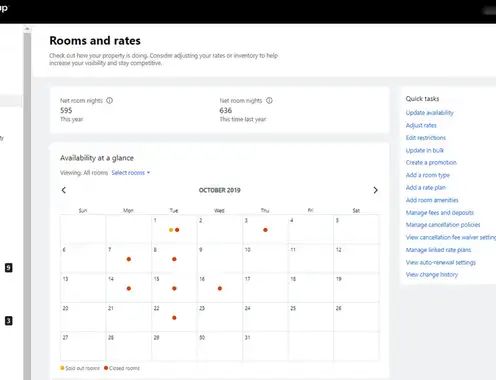
Task: Click the Availability at a glance heading
Action: pyautogui.click(x=97, y=158)
